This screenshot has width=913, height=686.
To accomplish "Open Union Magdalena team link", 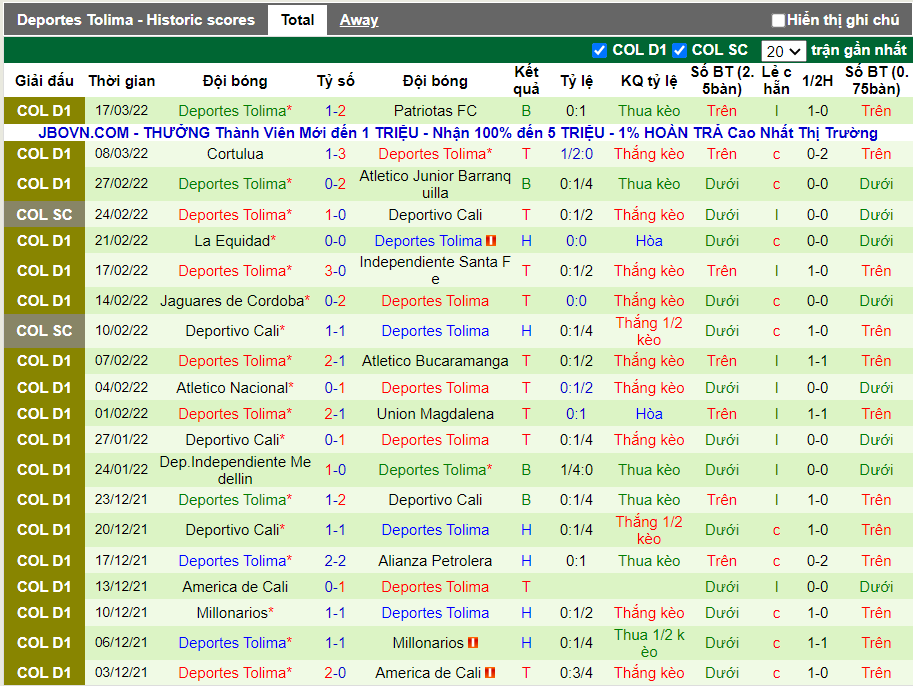I will point(435,414).
